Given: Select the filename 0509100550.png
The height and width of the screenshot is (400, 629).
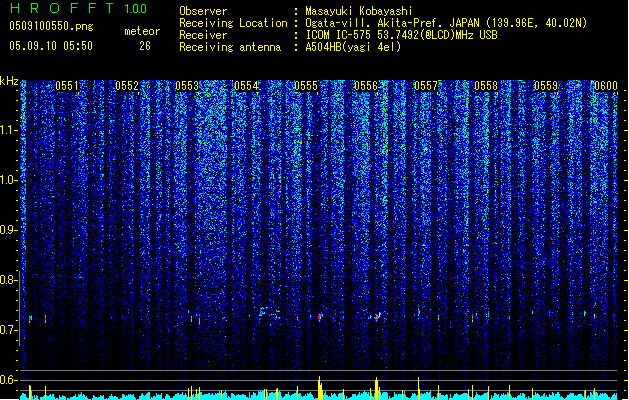Looking at the screenshot, I should [51, 26].
